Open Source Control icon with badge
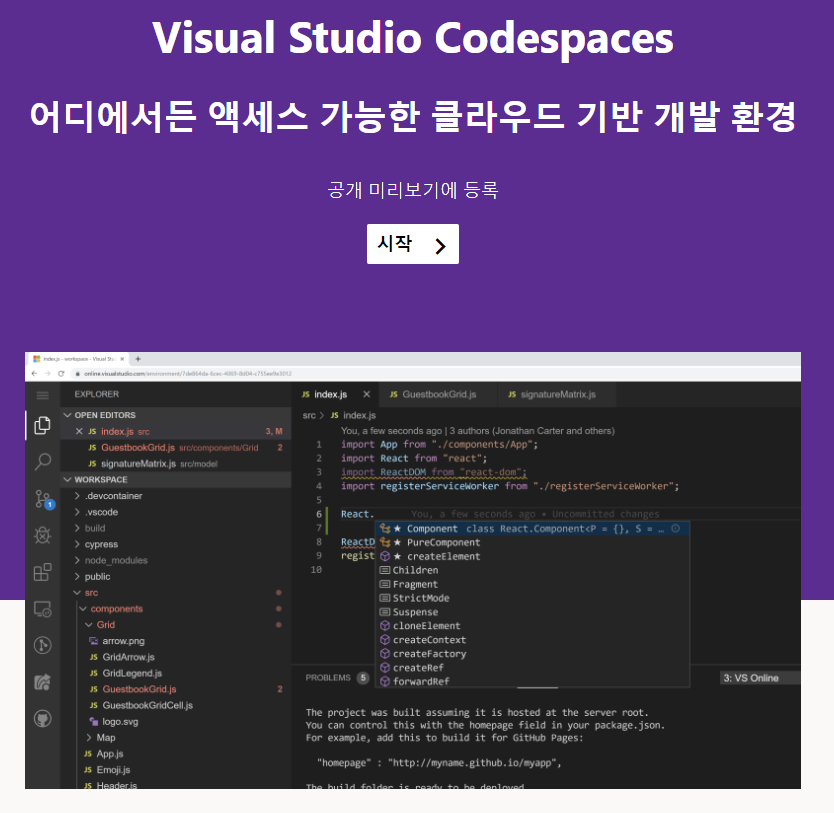Image resolution: width=834 pixels, height=813 pixels. [x=44, y=499]
